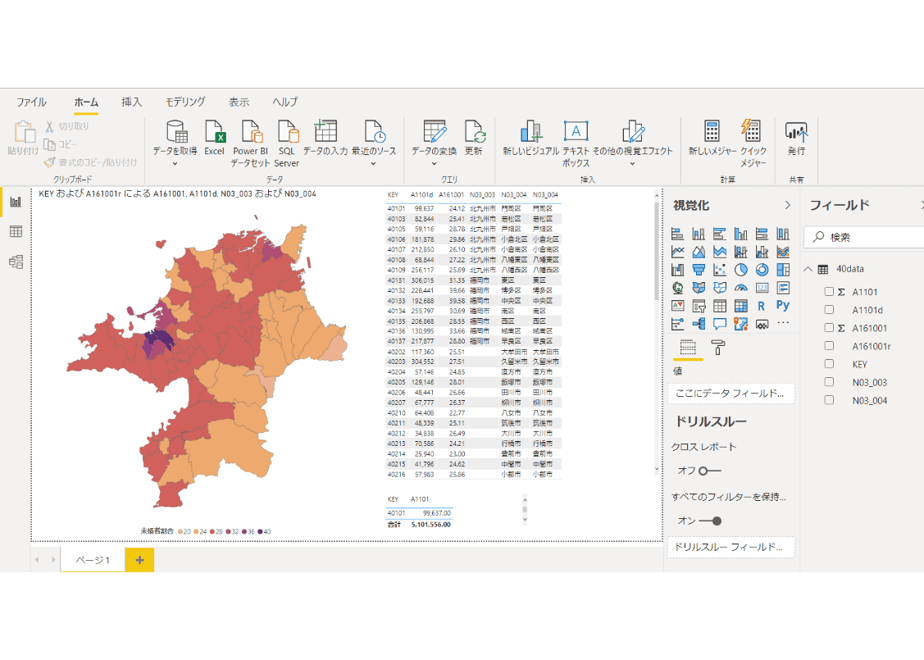Check the N03_004 field
Screen dimensions: 924x660
click(x=829, y=400)
